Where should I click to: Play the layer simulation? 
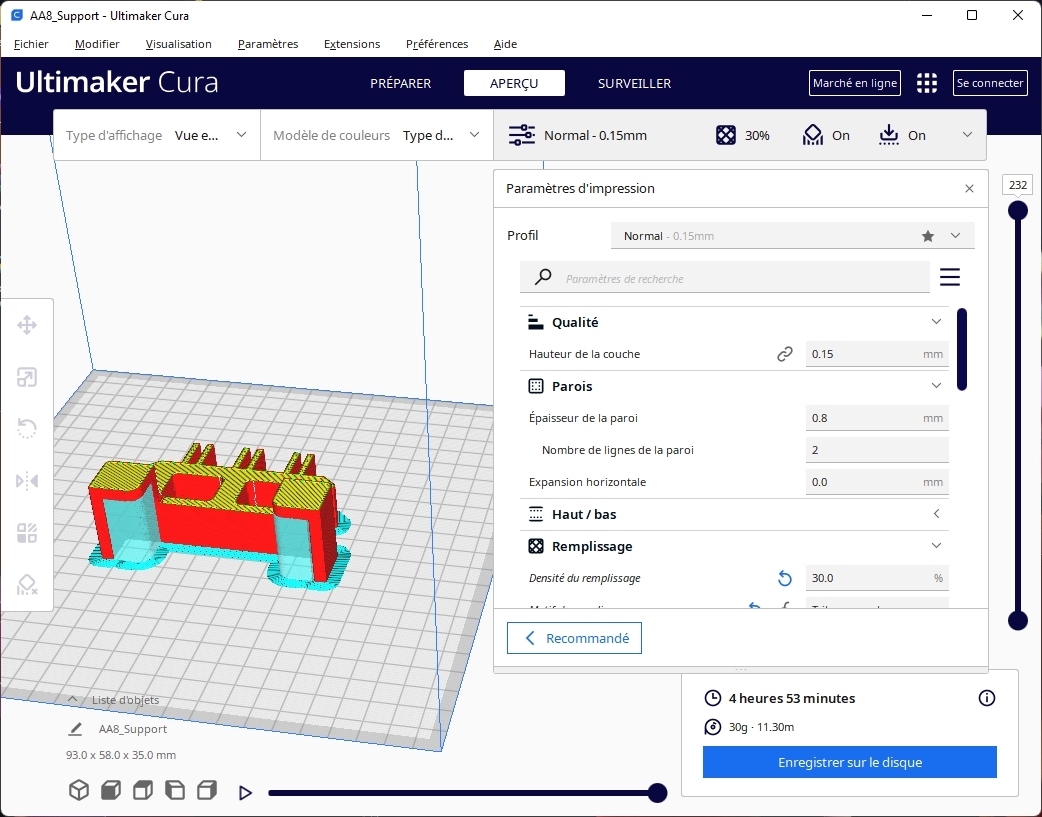click(x=245, y=793)
